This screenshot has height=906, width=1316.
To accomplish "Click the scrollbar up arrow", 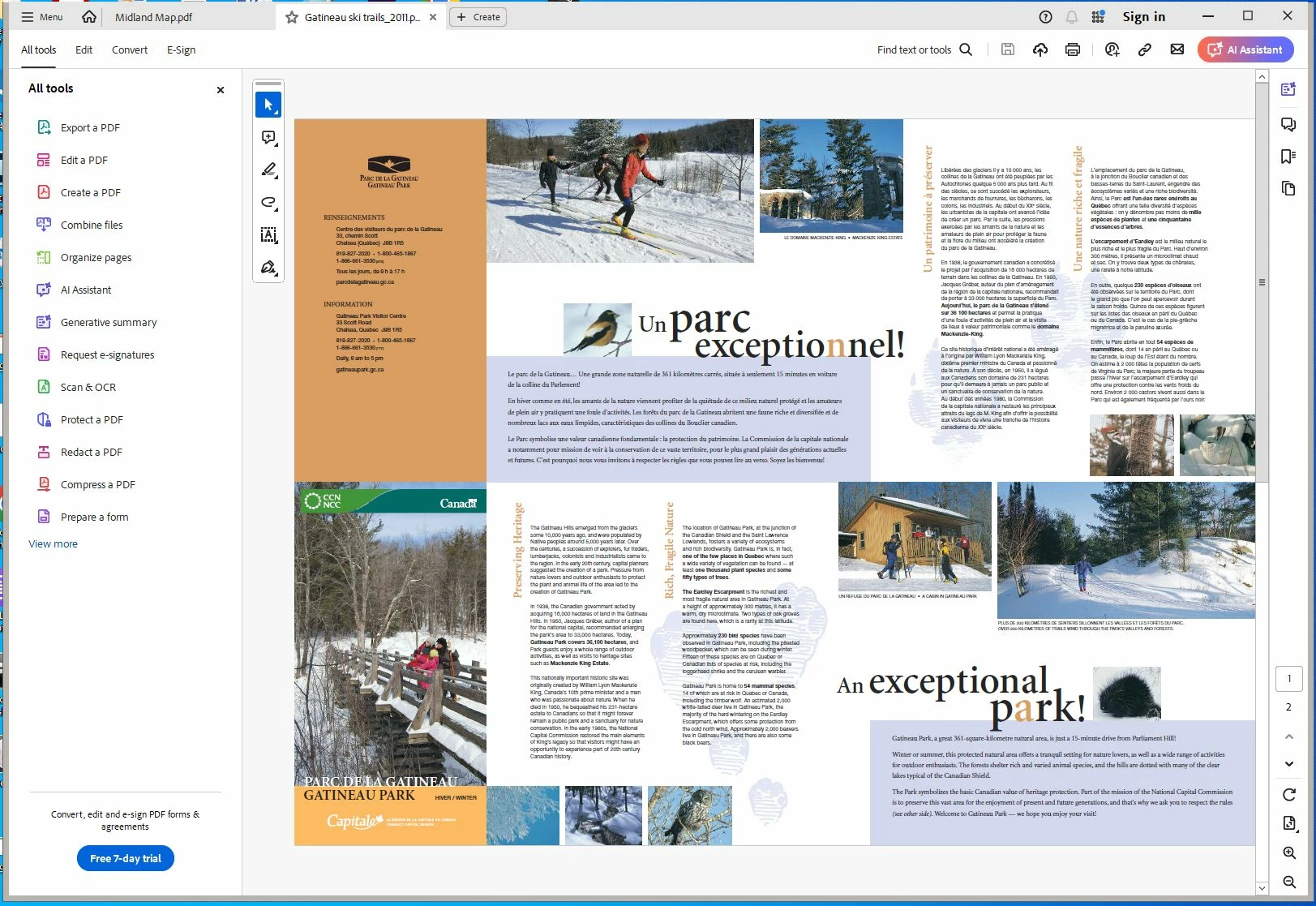I will (x=1262, y=76).
